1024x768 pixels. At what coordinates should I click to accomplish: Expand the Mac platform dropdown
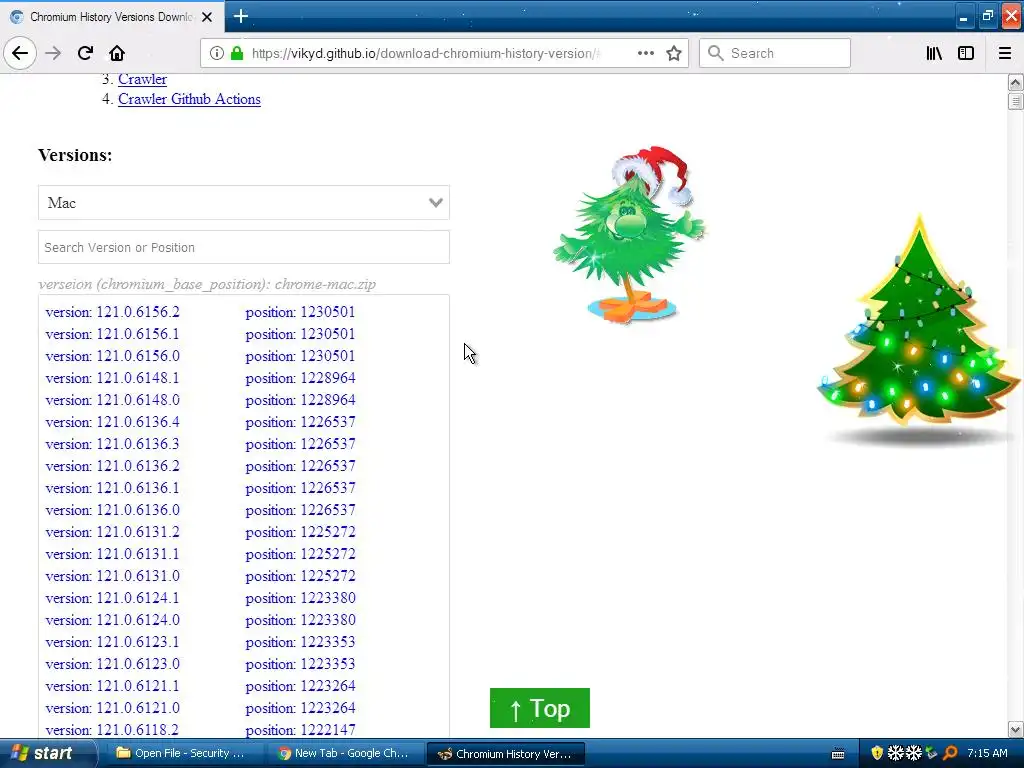[x=244, y=202]
